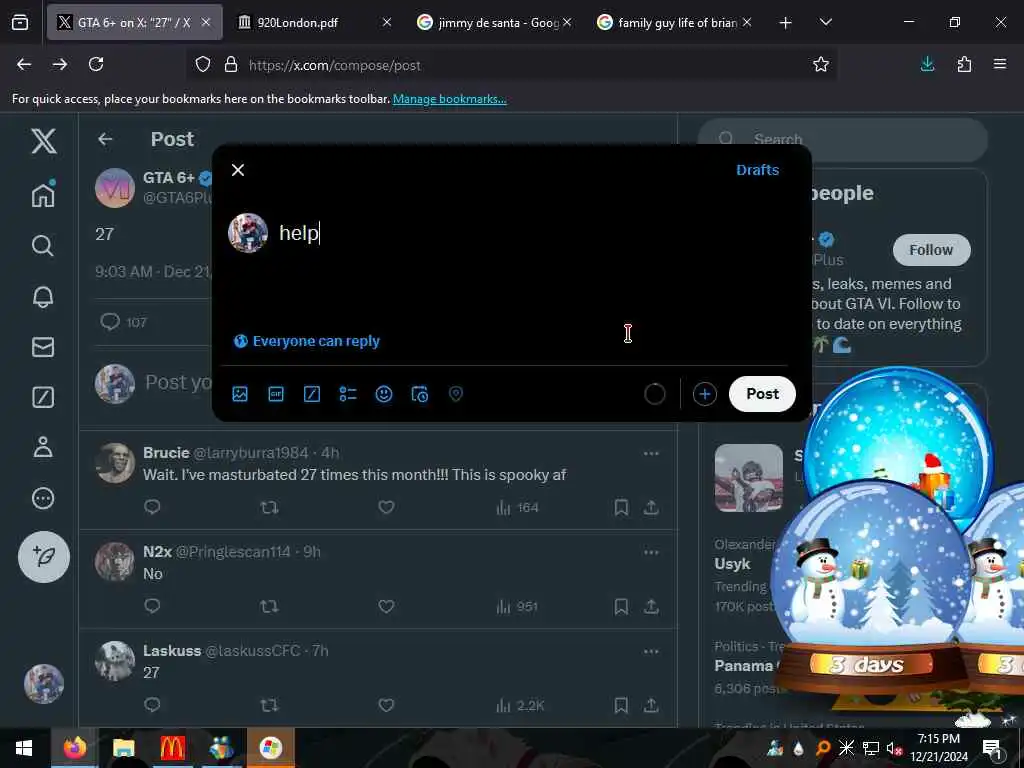Open notification center in taskbar
Screen dimensions: 1024x768
[x=992, y=748]
